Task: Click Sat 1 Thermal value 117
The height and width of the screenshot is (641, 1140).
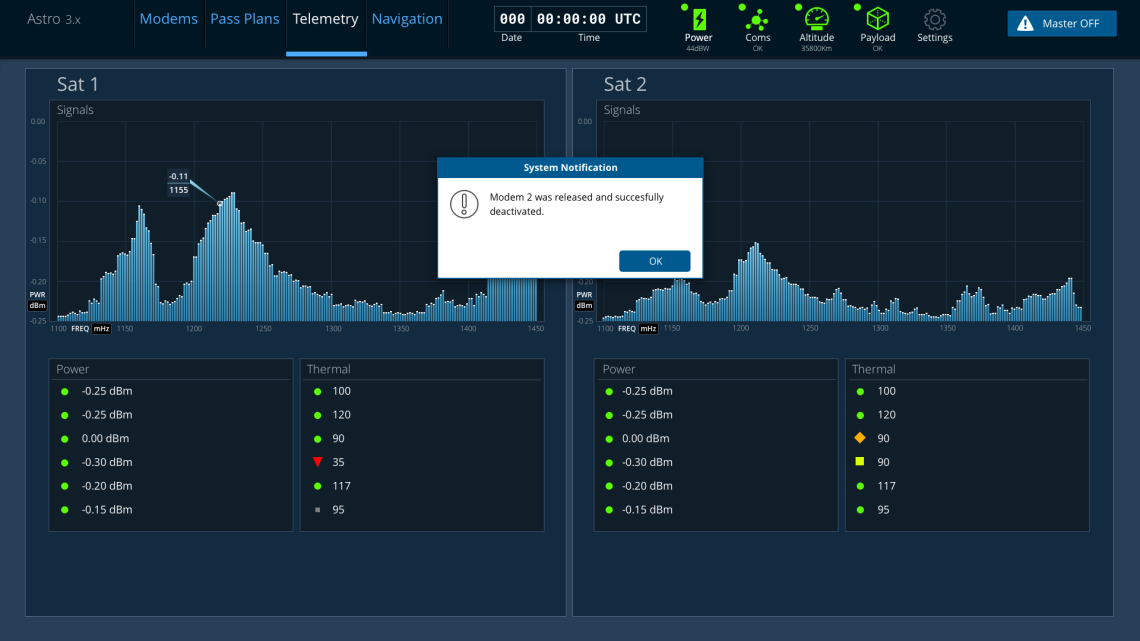Action: [342, 485]
